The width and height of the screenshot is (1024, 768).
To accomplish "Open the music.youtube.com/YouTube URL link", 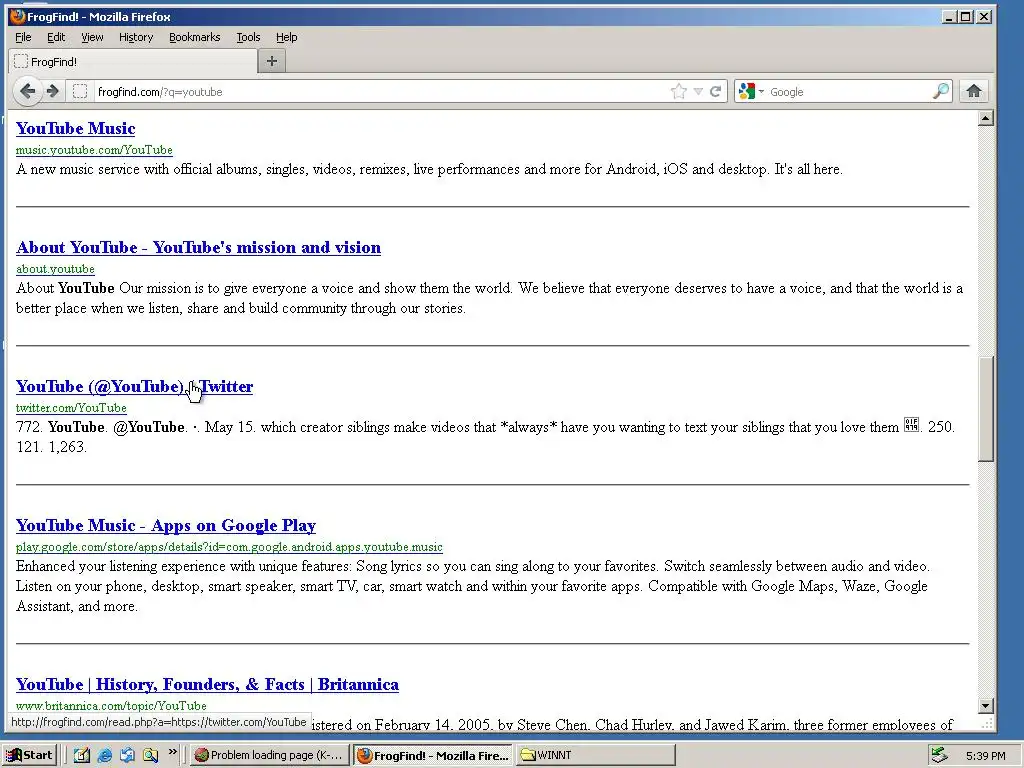I will (x=94, y=150).
